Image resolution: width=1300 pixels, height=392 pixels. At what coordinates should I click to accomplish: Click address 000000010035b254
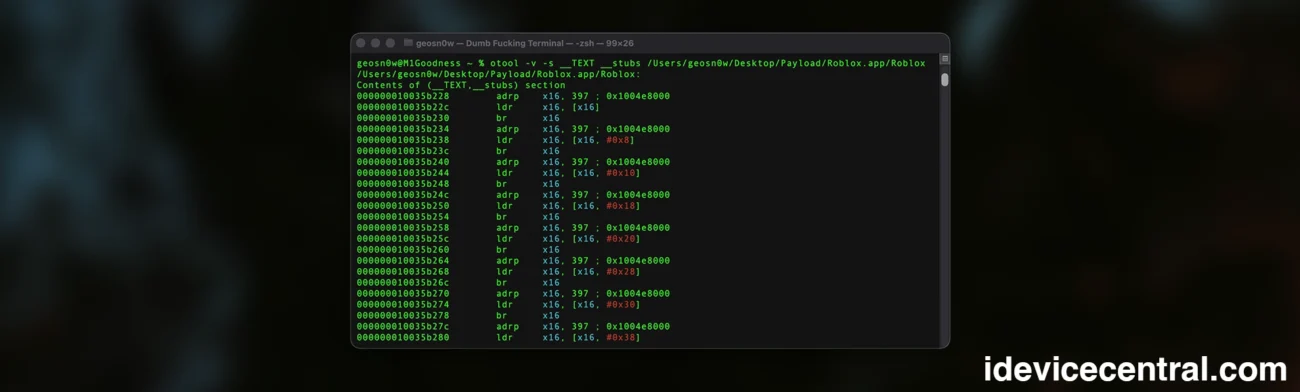pos(403,217)
